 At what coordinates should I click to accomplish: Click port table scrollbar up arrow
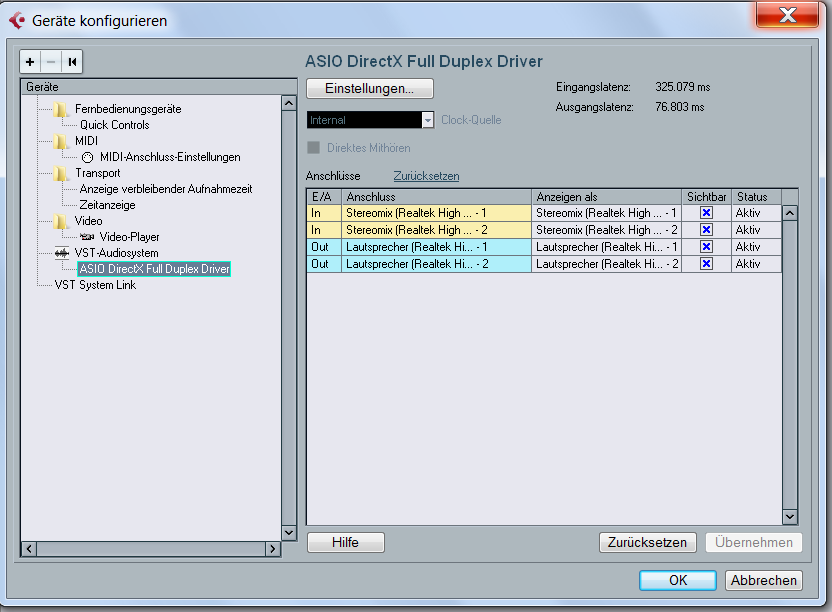coord(790,213)
